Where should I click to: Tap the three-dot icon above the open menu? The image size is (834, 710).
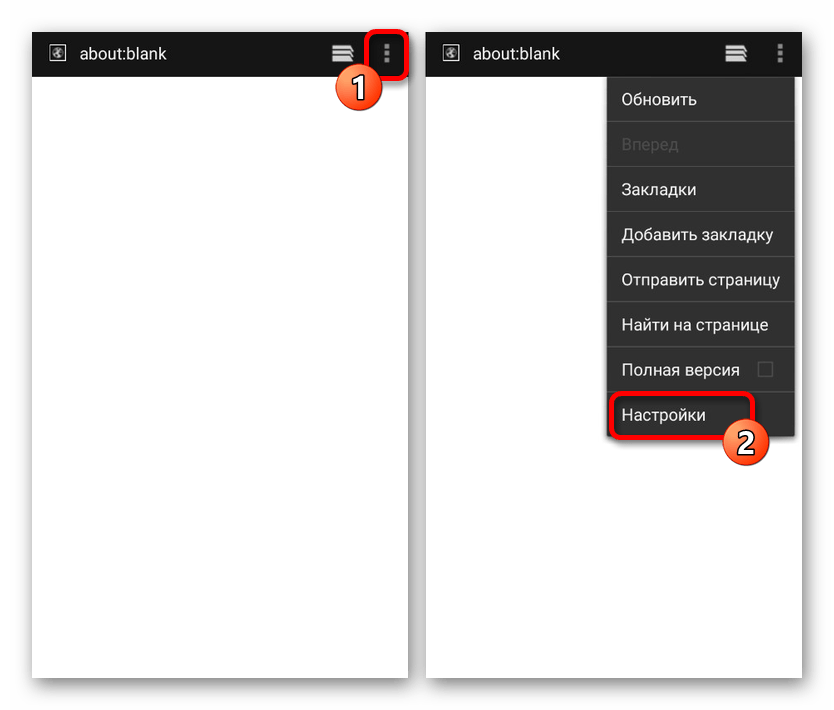(780, 54)
